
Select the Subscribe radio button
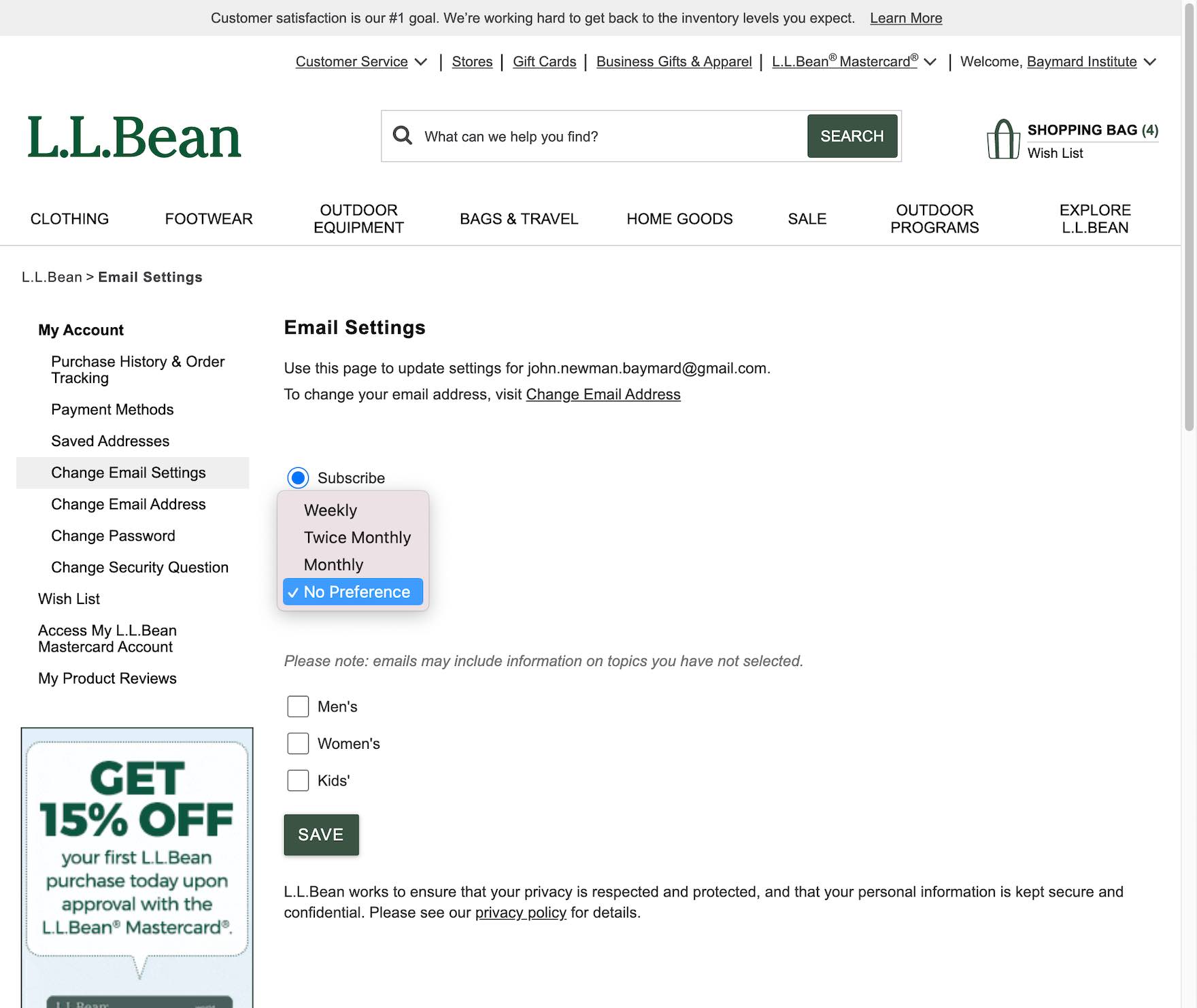point(298,478)
